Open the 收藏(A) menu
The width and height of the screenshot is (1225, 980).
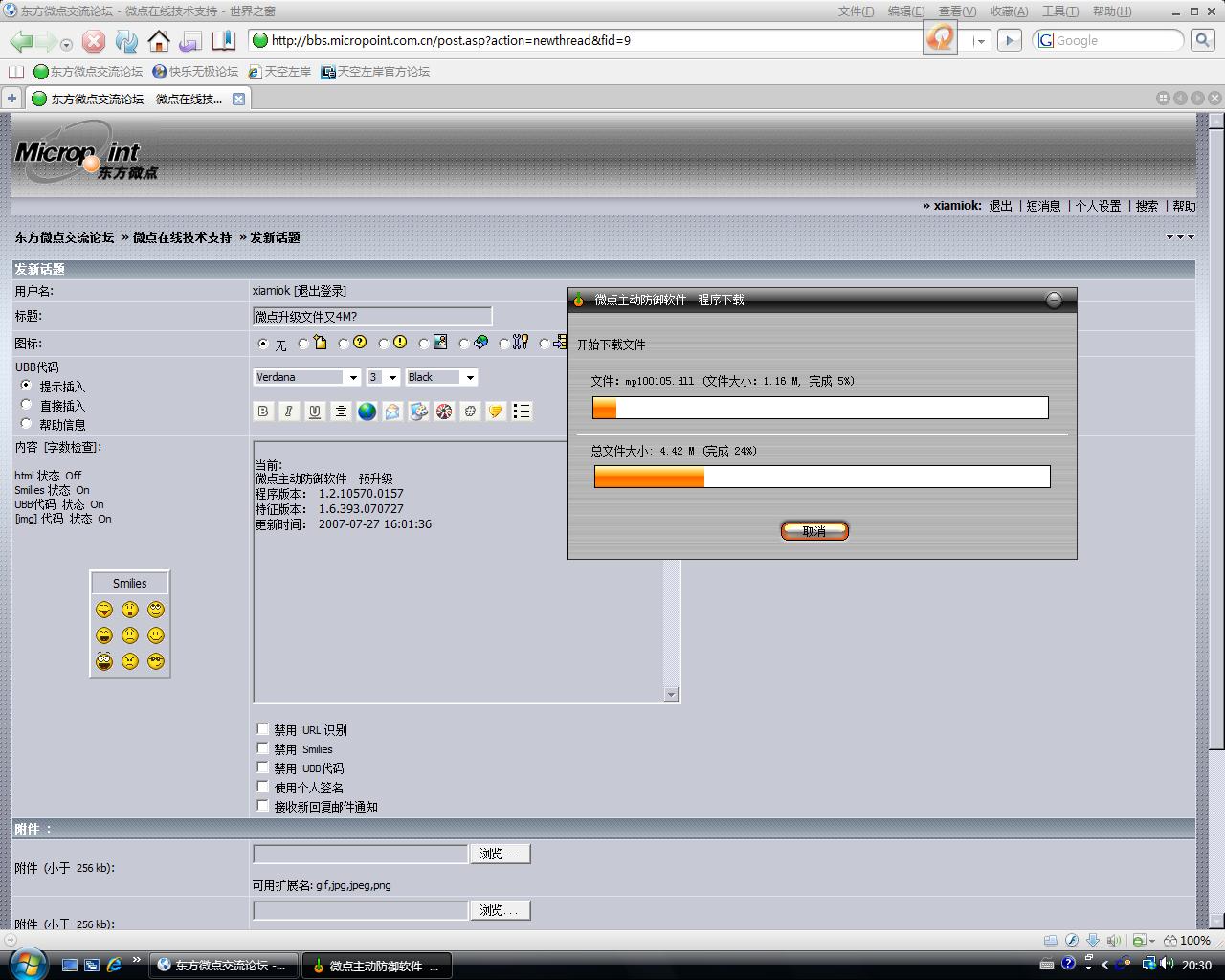[1009, 11]
